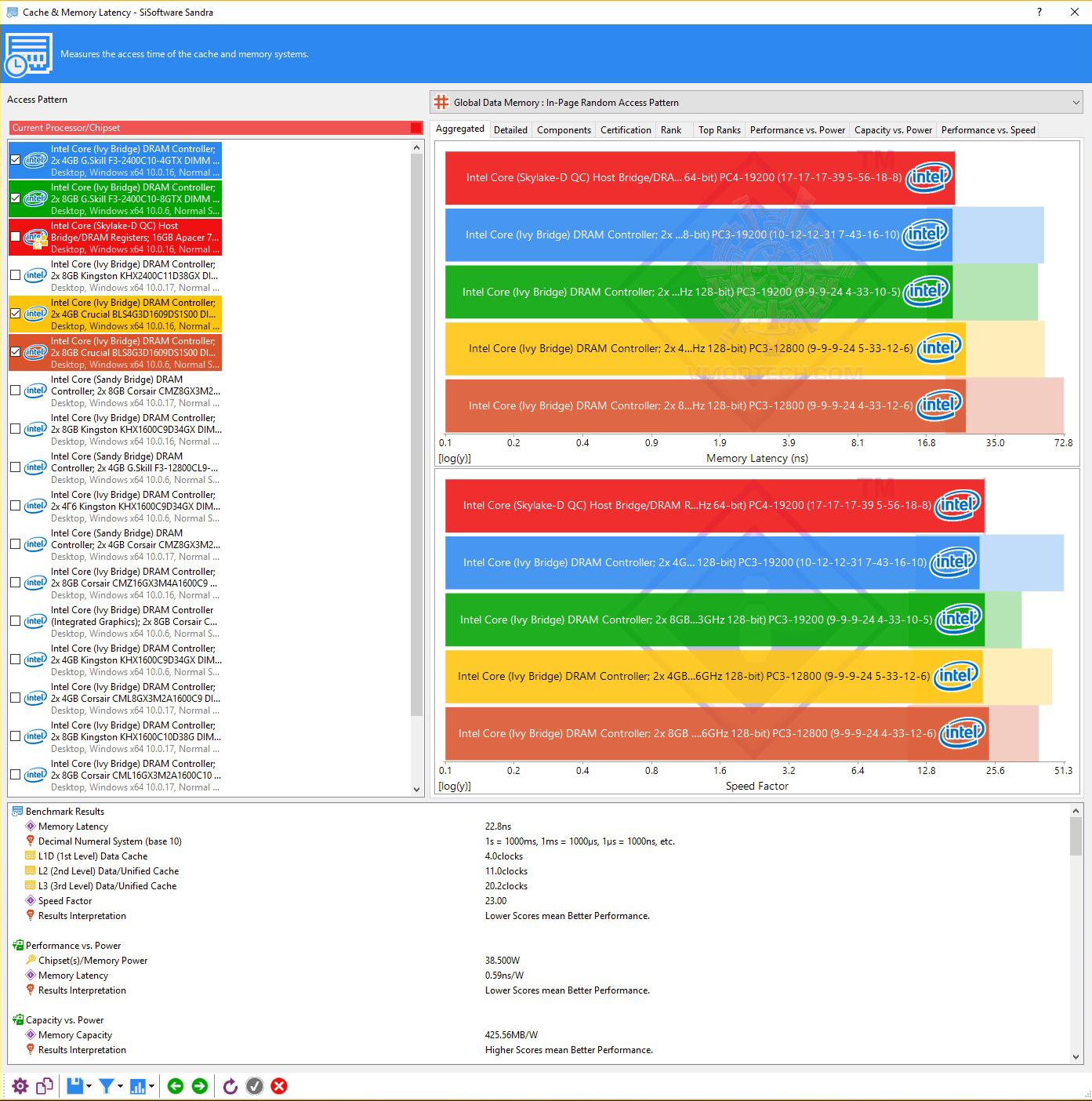Open the options gear in the bottom toolbar
Image resolution: width=1092 pixels, height=1101 pixels.
click(20, 1086)
